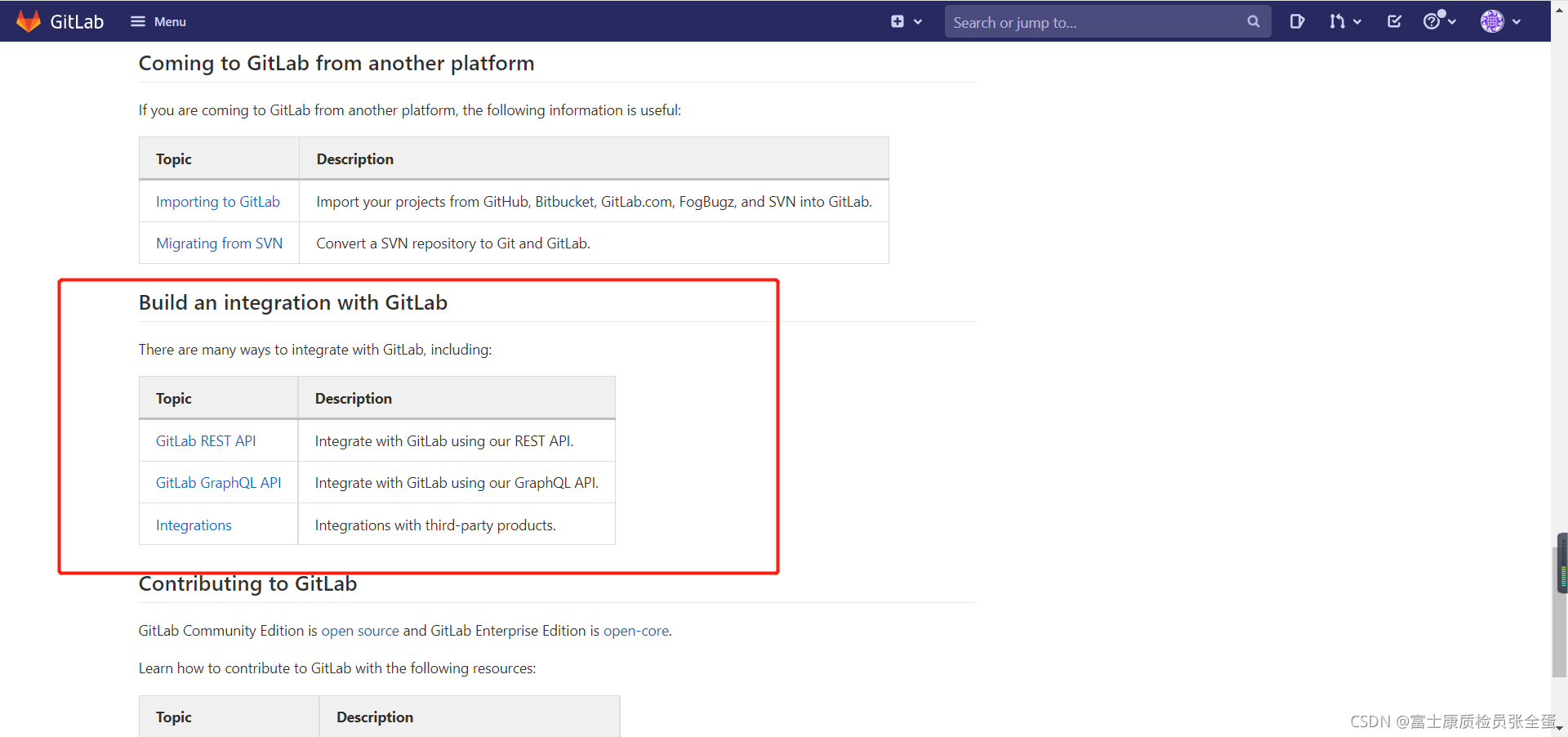The height and width of the screenshot is (737, 1568).
Task: Click the scrollbar up arrow
Action: coord(1560,8)
